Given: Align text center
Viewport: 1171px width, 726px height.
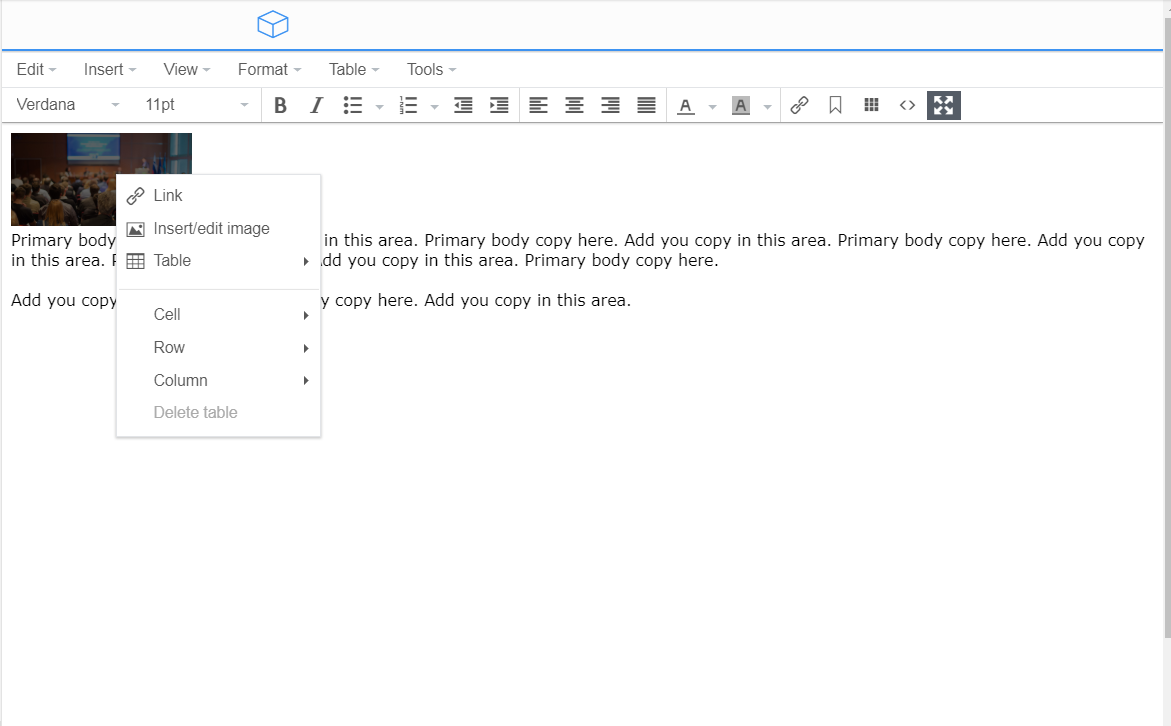Looking at the screenshot, I should (574, 105).
